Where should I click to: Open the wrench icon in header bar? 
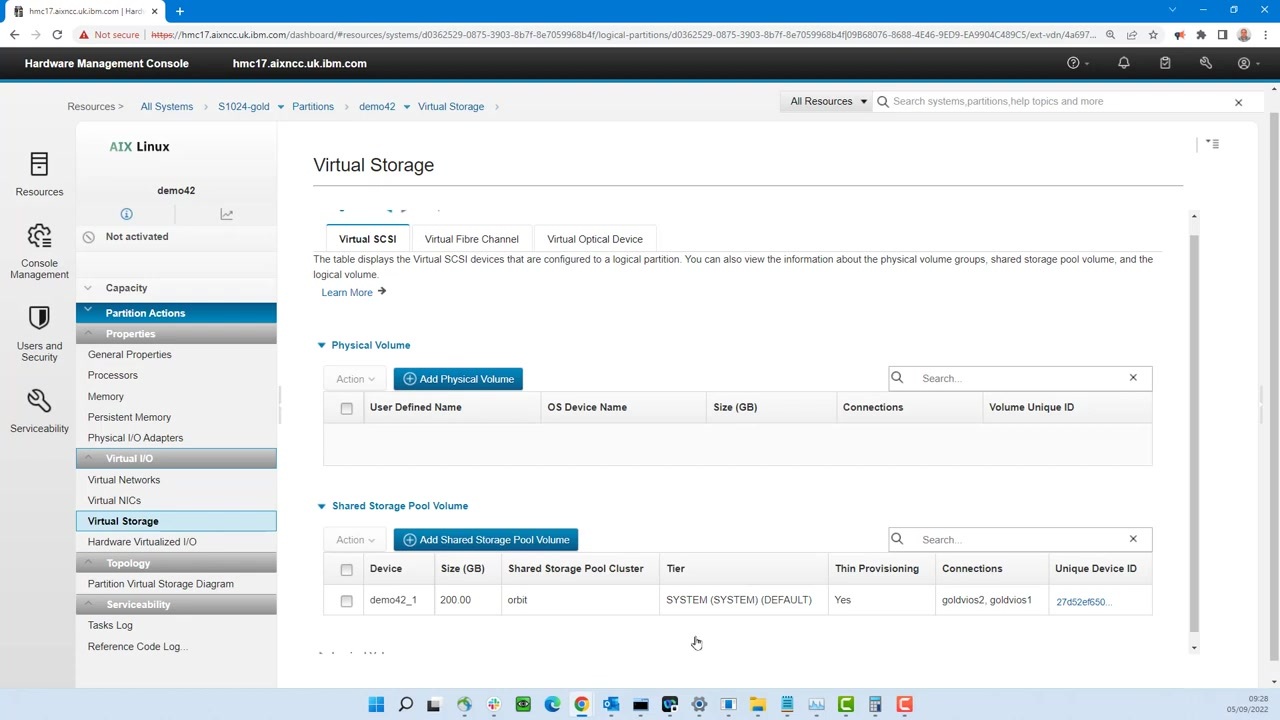(1206, 63)
